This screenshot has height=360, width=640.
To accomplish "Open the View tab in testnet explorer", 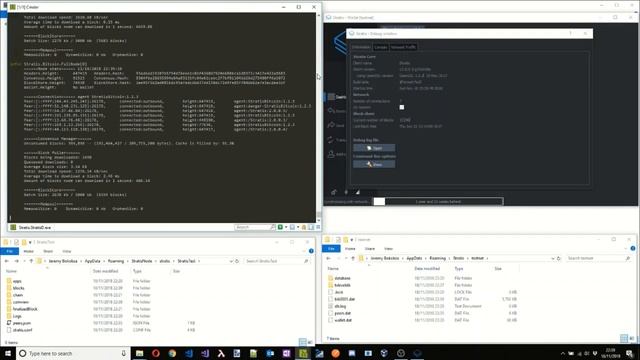I will click(388, 249).
